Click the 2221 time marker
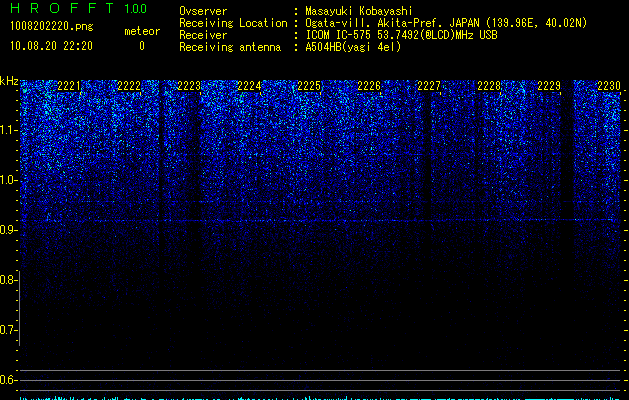Image resolution: width=629 pixels, height=400 pixels. 69,86
